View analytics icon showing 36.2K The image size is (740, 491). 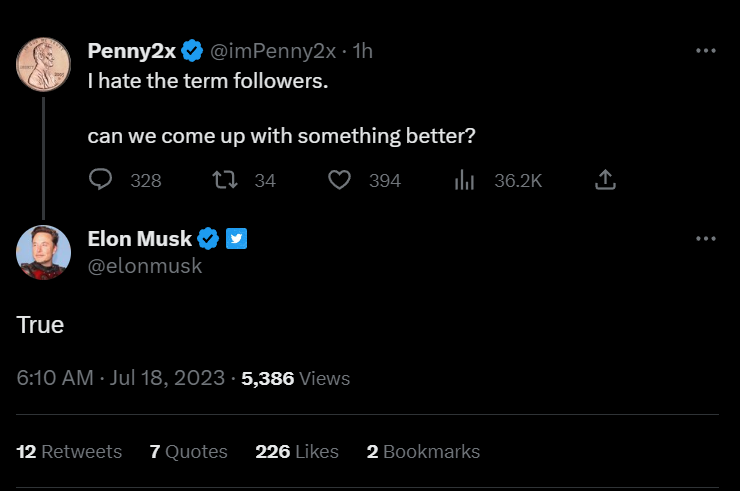coord(464,180)
